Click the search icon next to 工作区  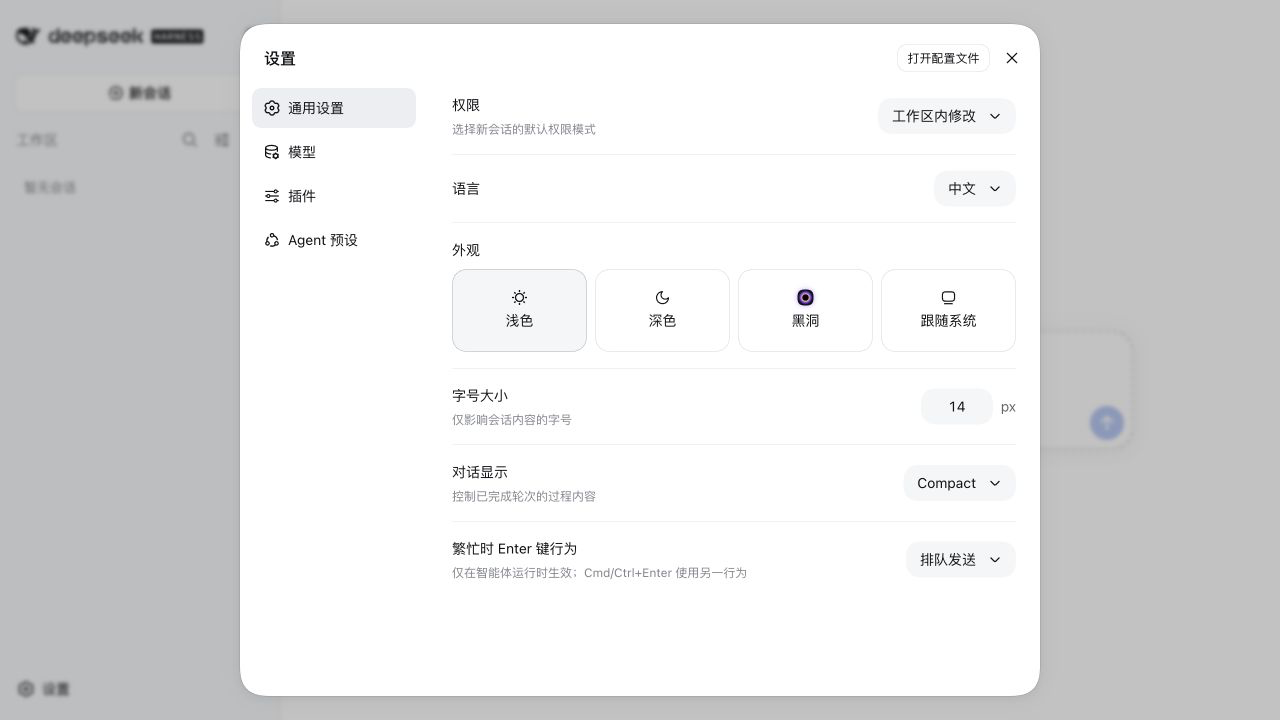pos(189,140)
